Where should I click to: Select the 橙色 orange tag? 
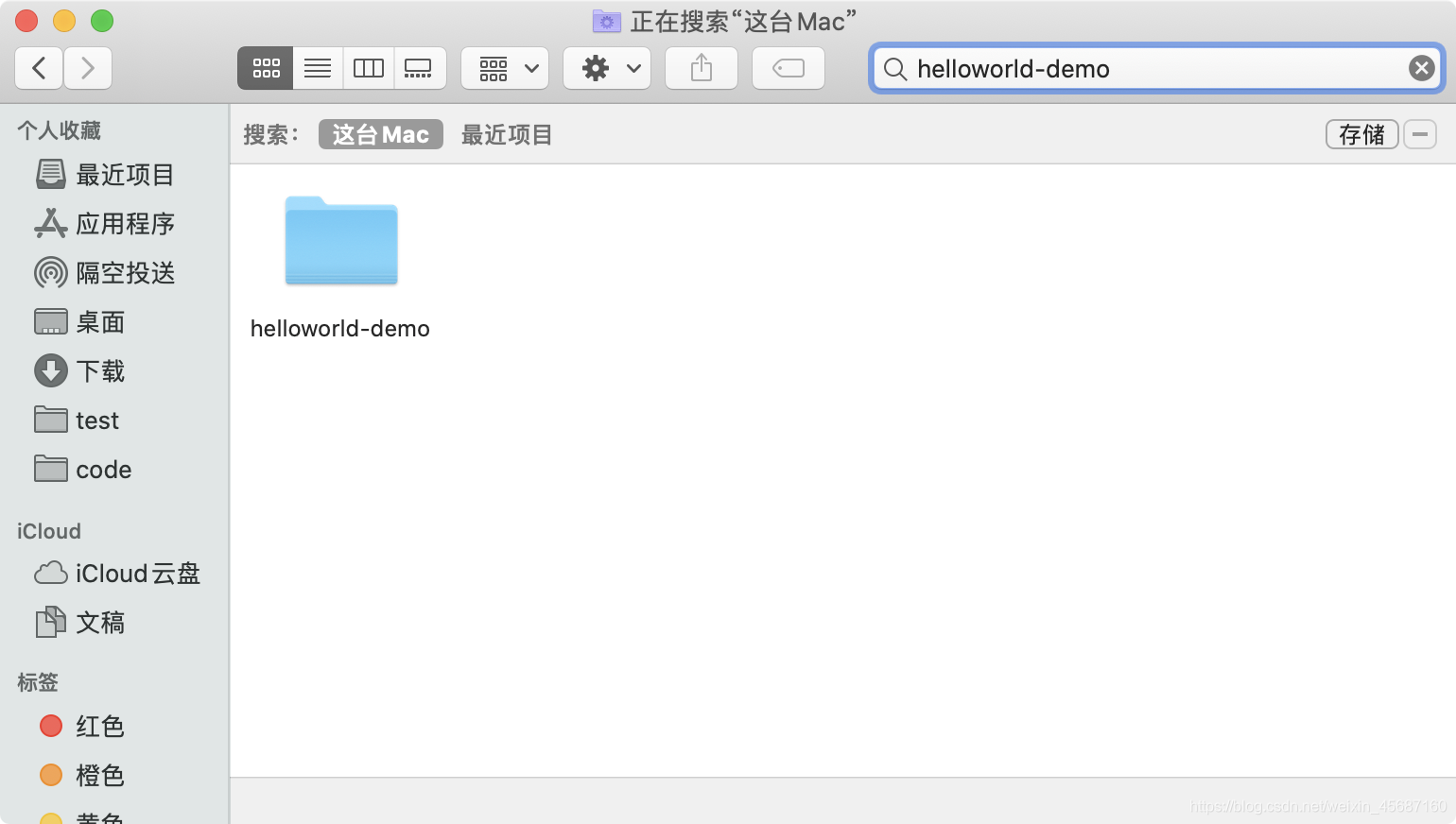pos(82,775)
